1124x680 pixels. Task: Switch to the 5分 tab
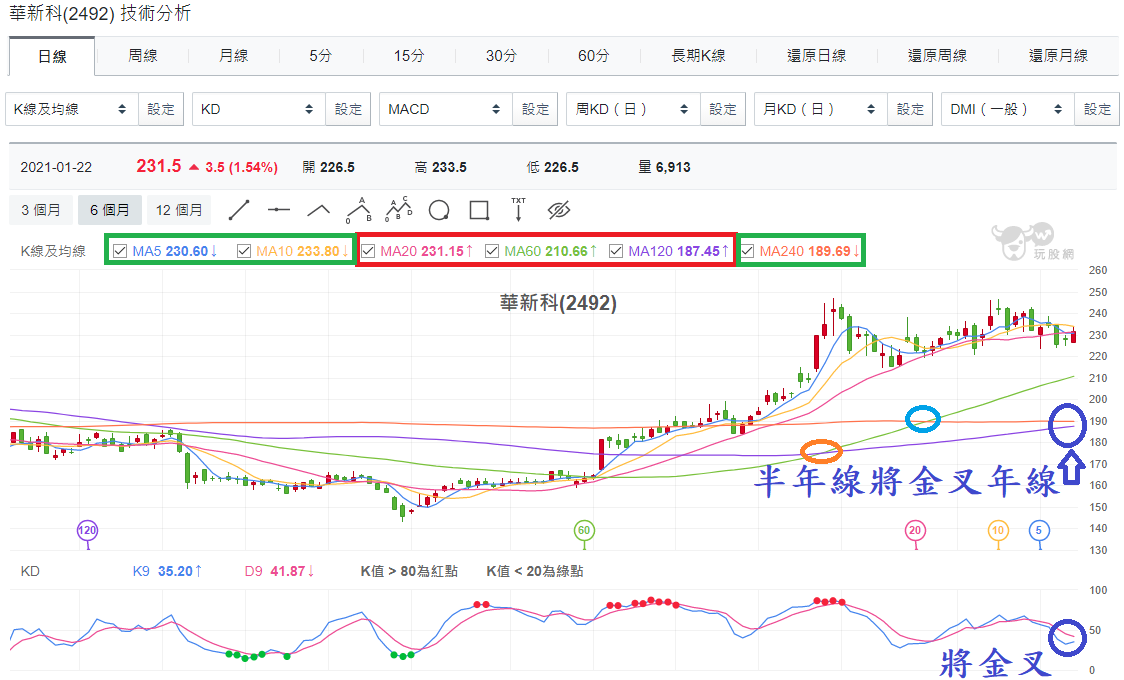(x=320, y=55)
